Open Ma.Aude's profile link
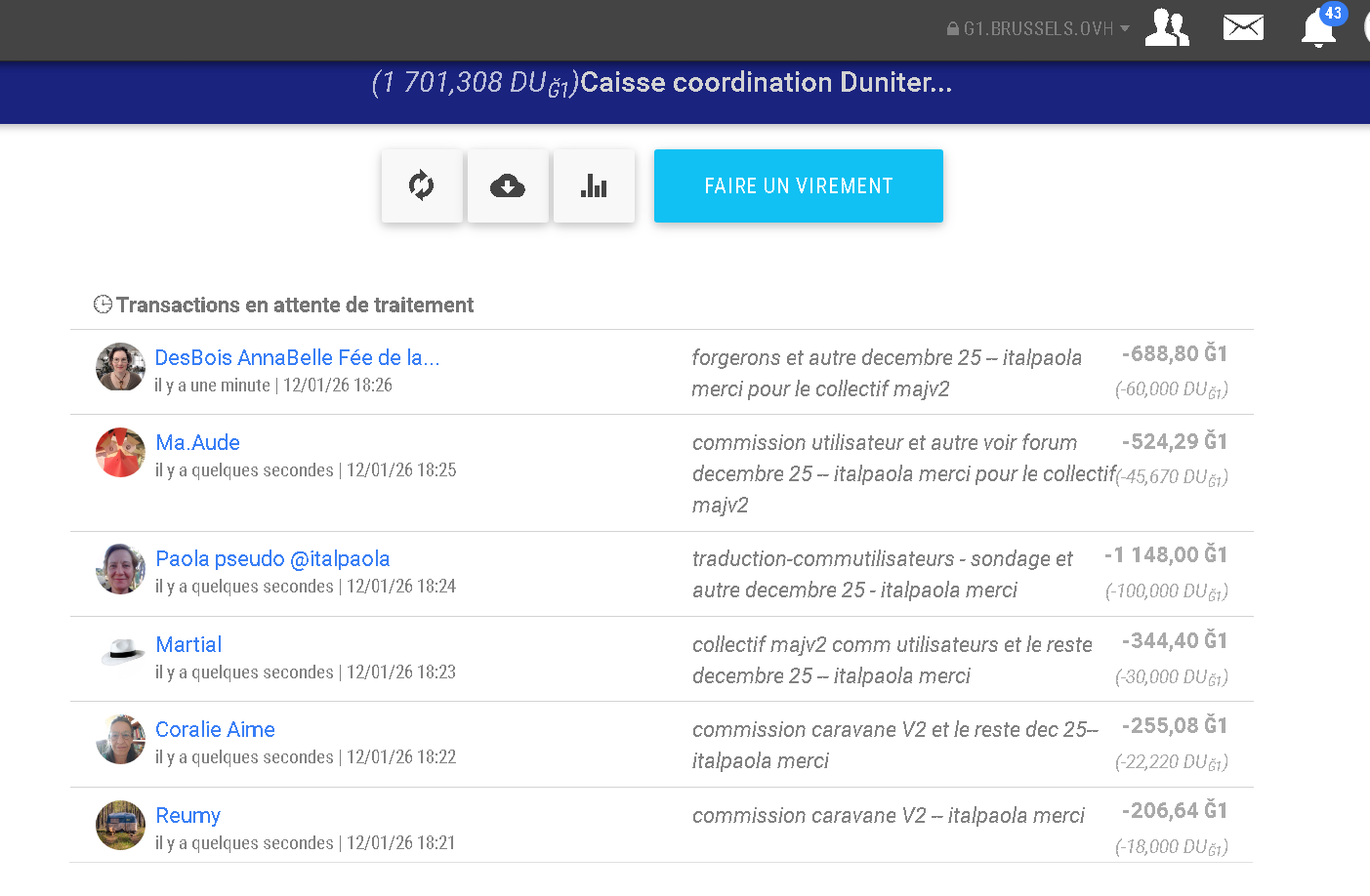 point(197,442)
